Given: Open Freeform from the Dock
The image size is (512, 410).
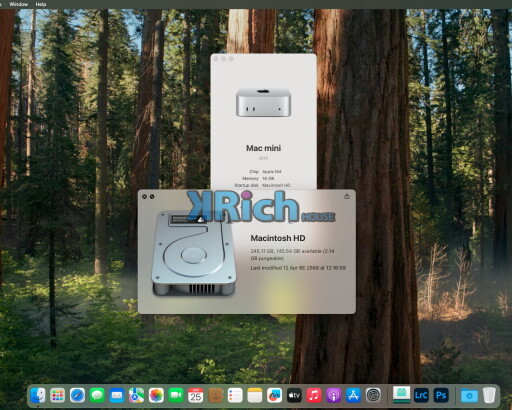Looking at the screenshot, I should 274,396.
